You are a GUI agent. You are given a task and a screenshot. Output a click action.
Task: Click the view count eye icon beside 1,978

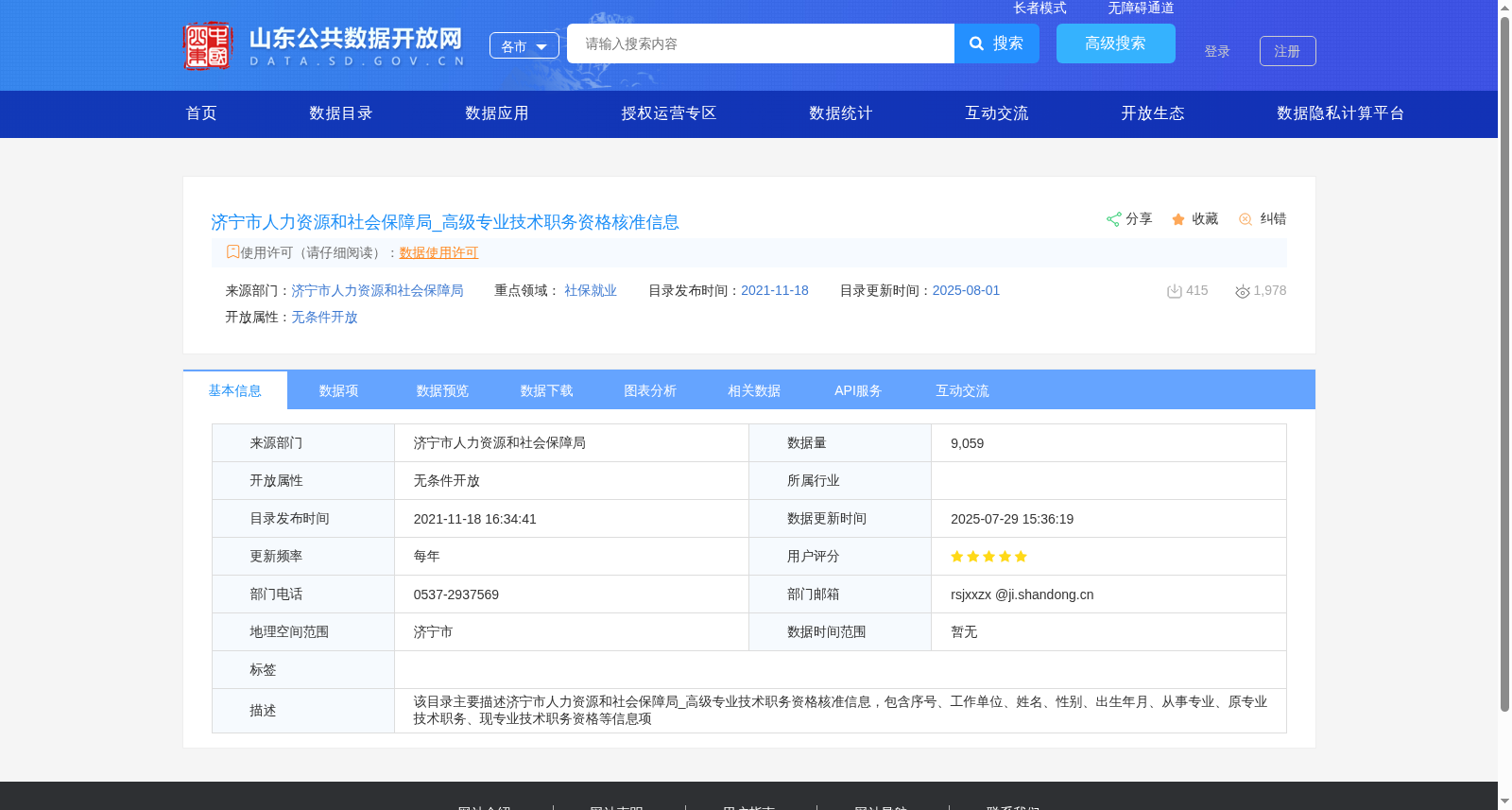[x=1243, y=291]
